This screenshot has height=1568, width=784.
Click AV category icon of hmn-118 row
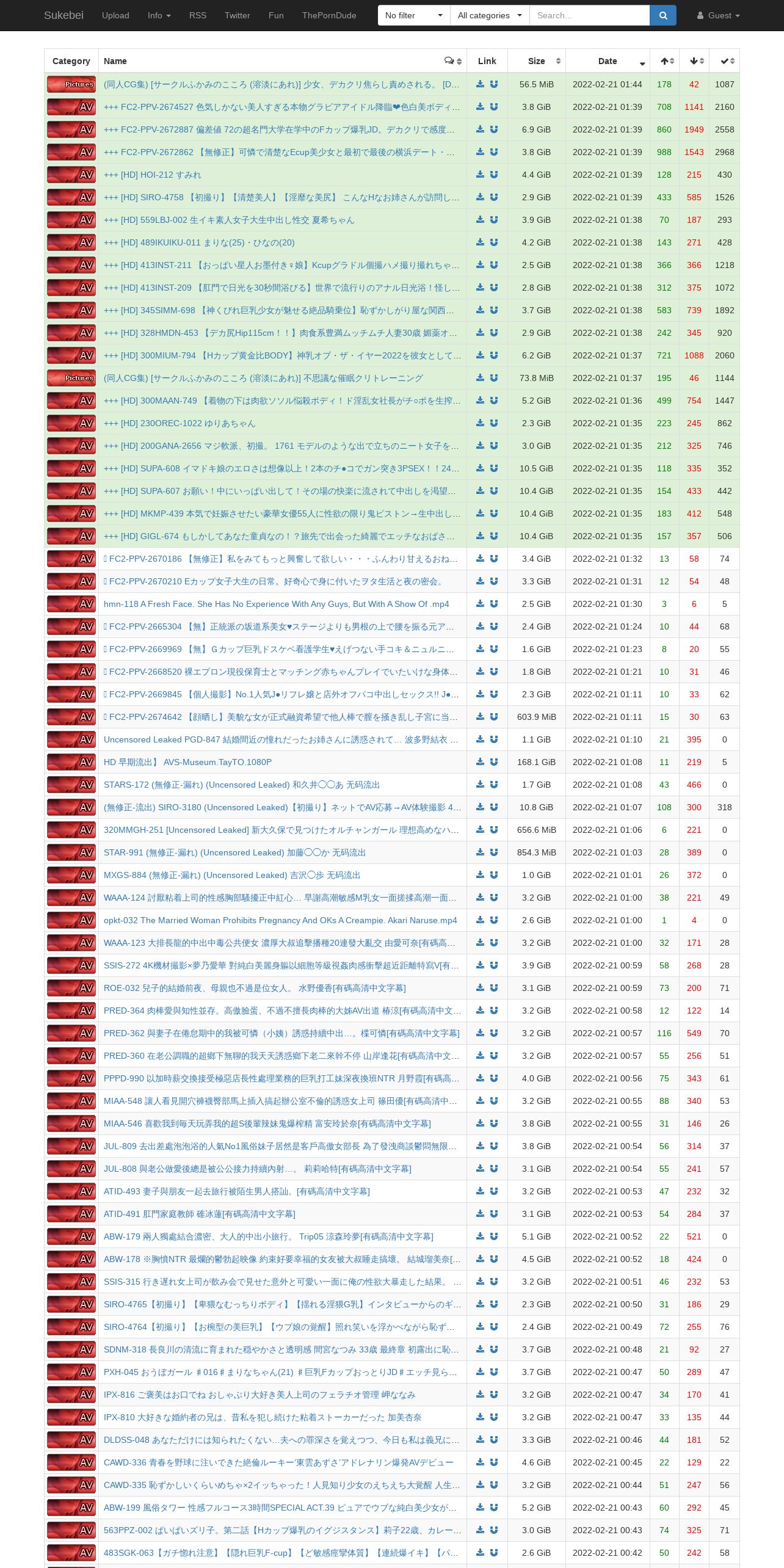[x=71, y=604]
